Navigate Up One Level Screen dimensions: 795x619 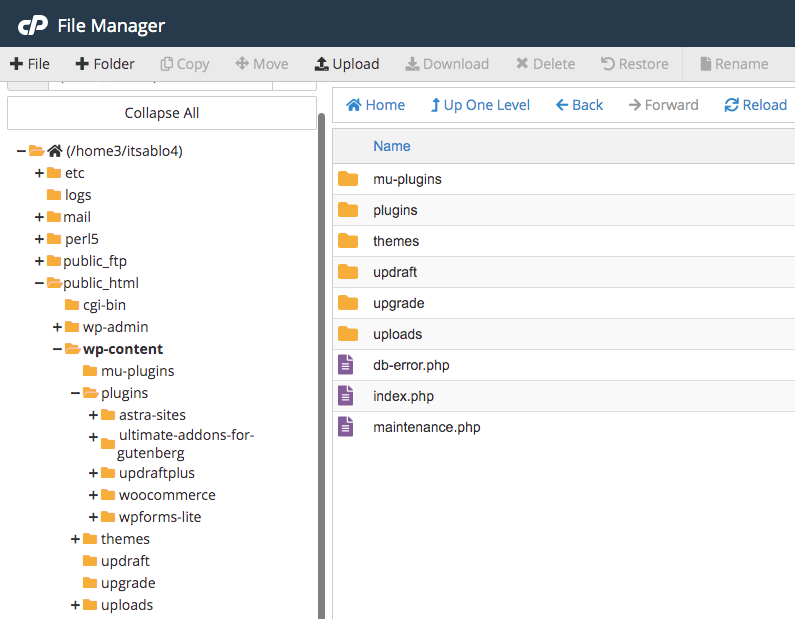point(480,105)
